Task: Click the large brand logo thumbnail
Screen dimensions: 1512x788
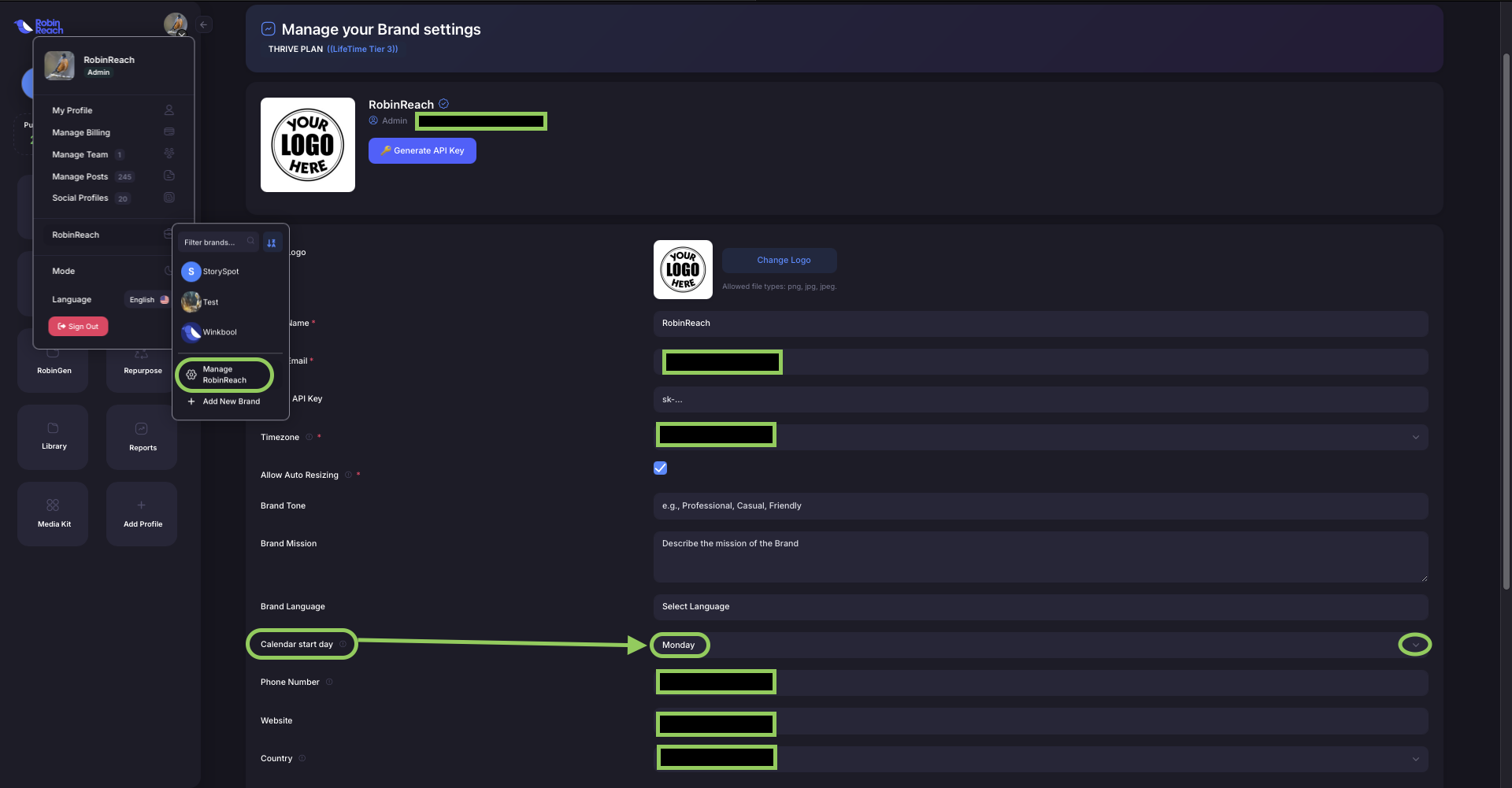Action: click(308, 145)
